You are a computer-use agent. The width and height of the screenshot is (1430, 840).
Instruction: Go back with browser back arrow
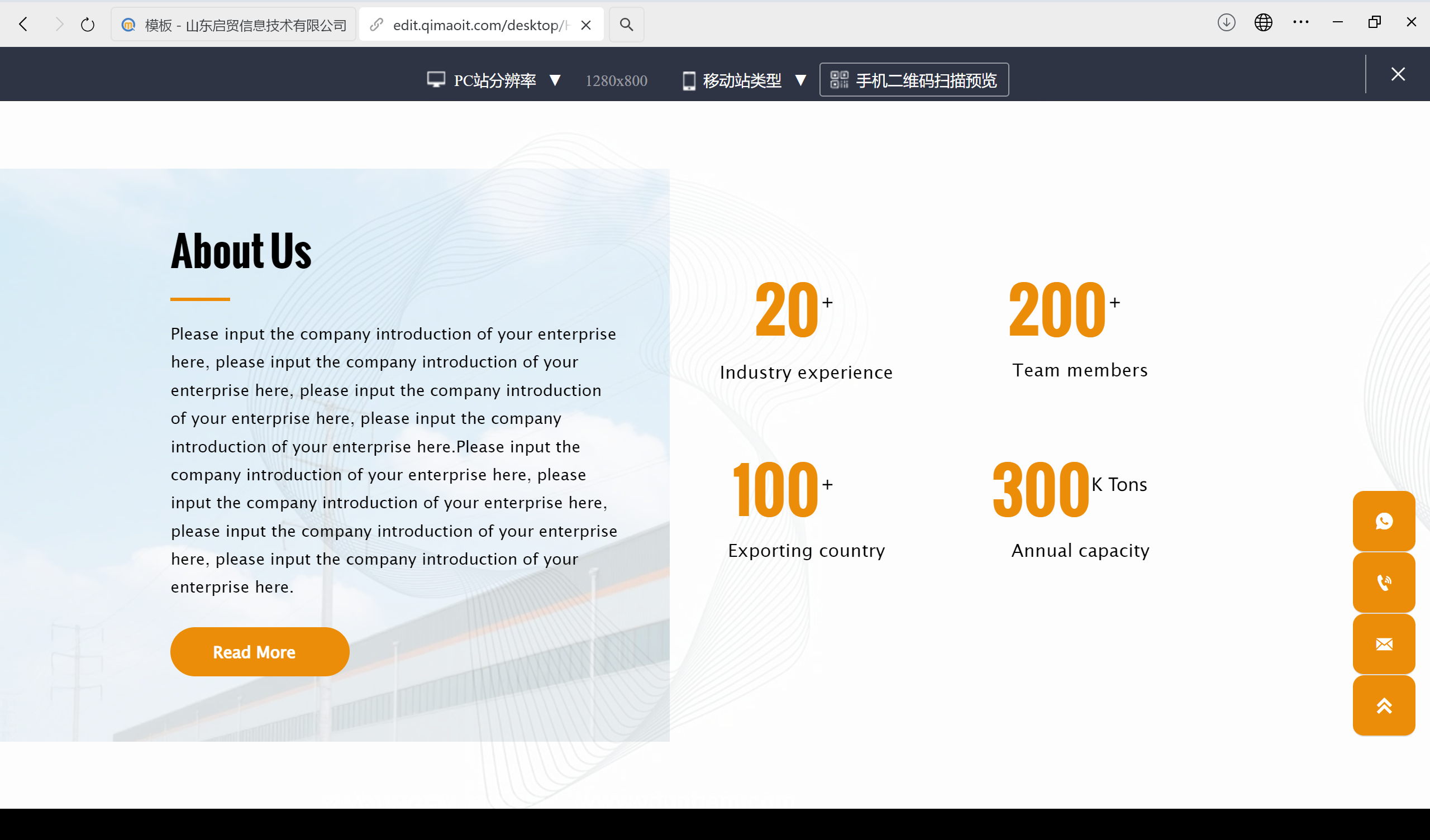[x=23, y=25]
